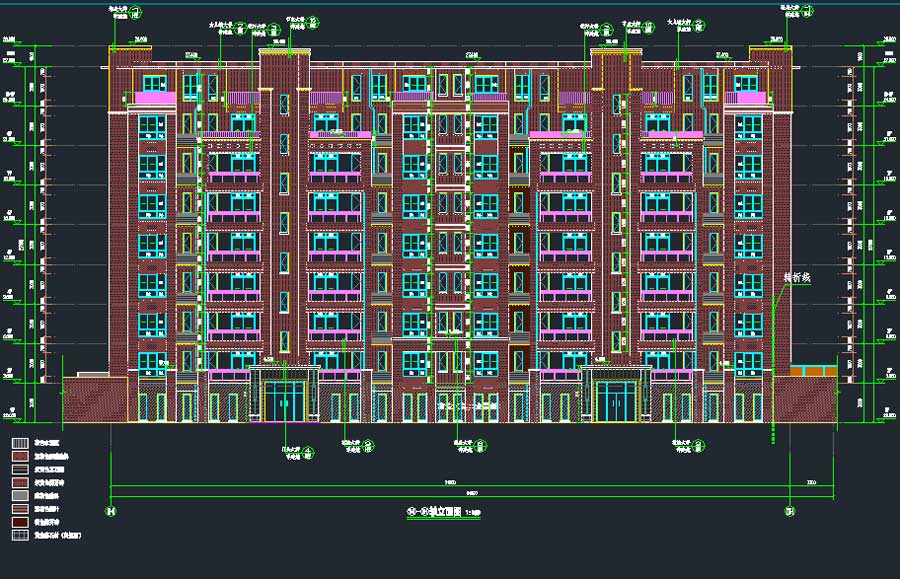900x579 pixels.
Task: Select the dark maroon legend swatch
Action: pos(20,522)
